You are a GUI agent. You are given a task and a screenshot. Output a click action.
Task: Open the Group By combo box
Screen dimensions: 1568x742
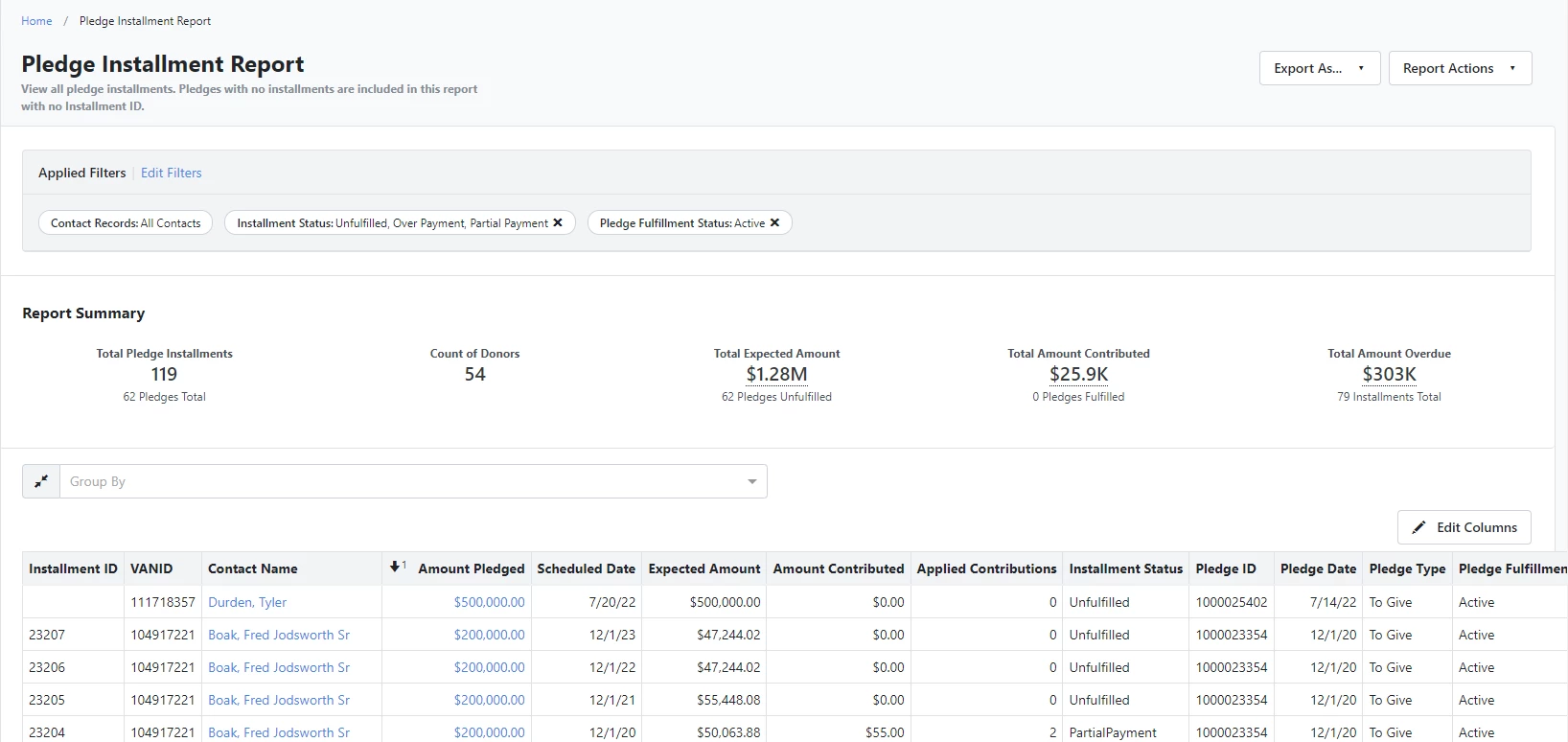click(413, 481)
